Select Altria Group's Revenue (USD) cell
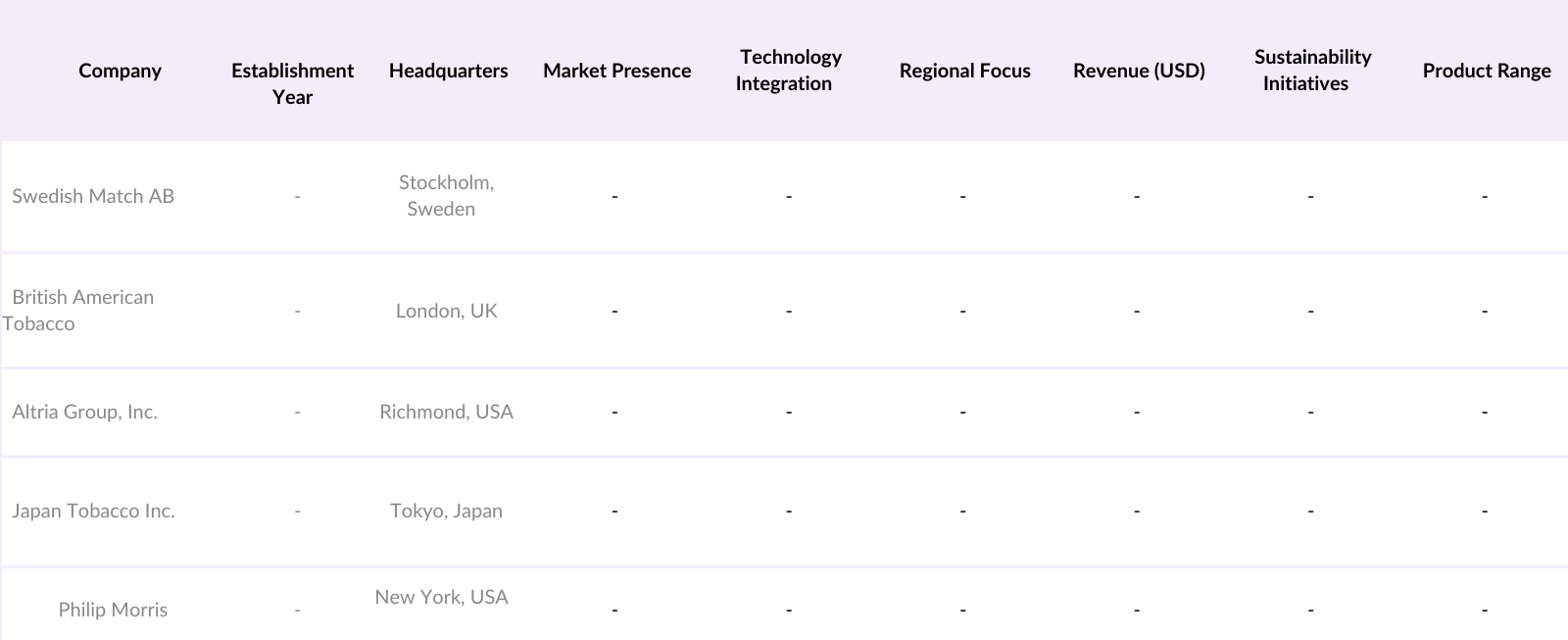1568x640 pixels. (1137, 412)
